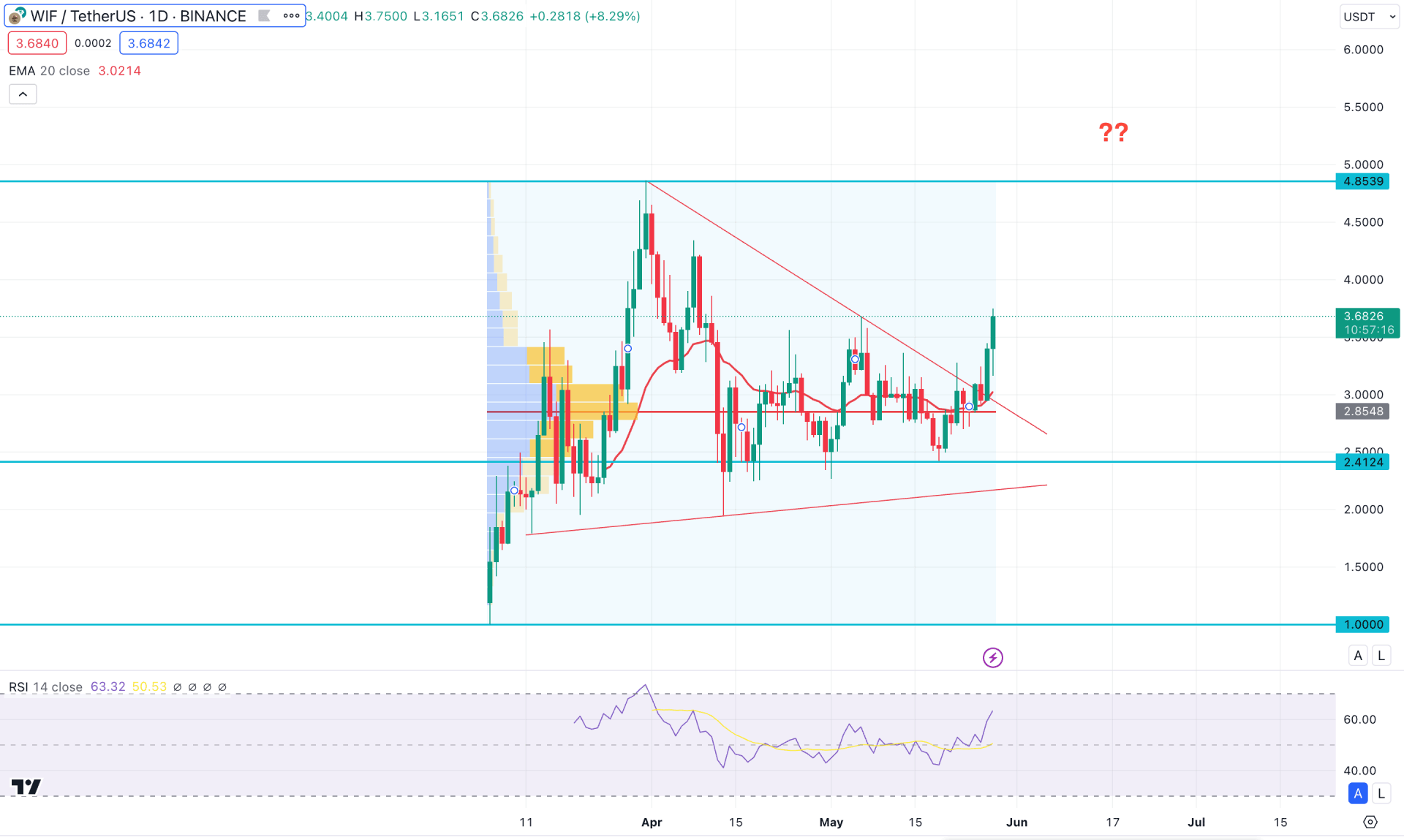
Task: Click the 11 date on time axis
Action: point(526,822)
